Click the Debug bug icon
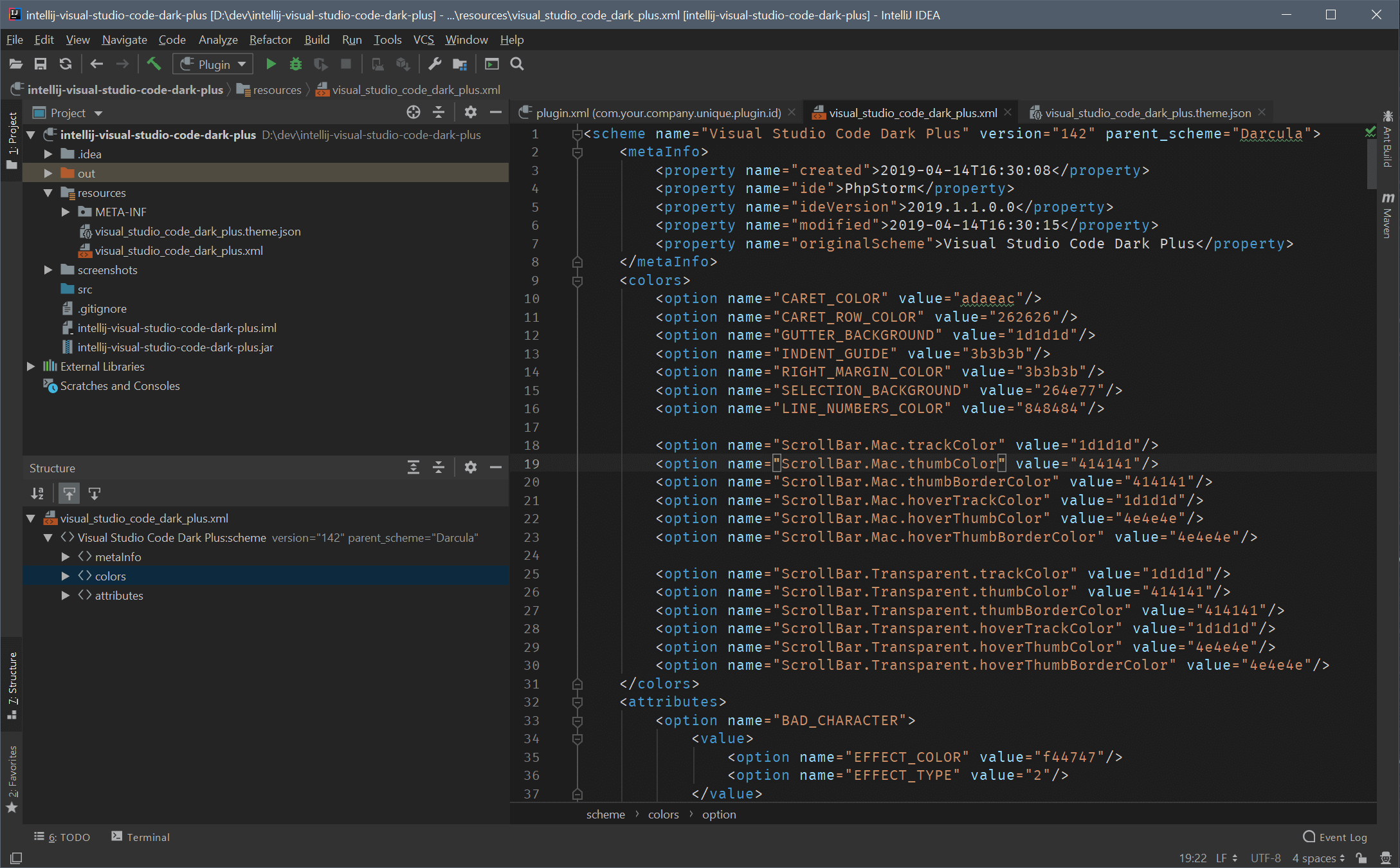Viewport: 1400px width, 868px height. (x=295, y=64)
